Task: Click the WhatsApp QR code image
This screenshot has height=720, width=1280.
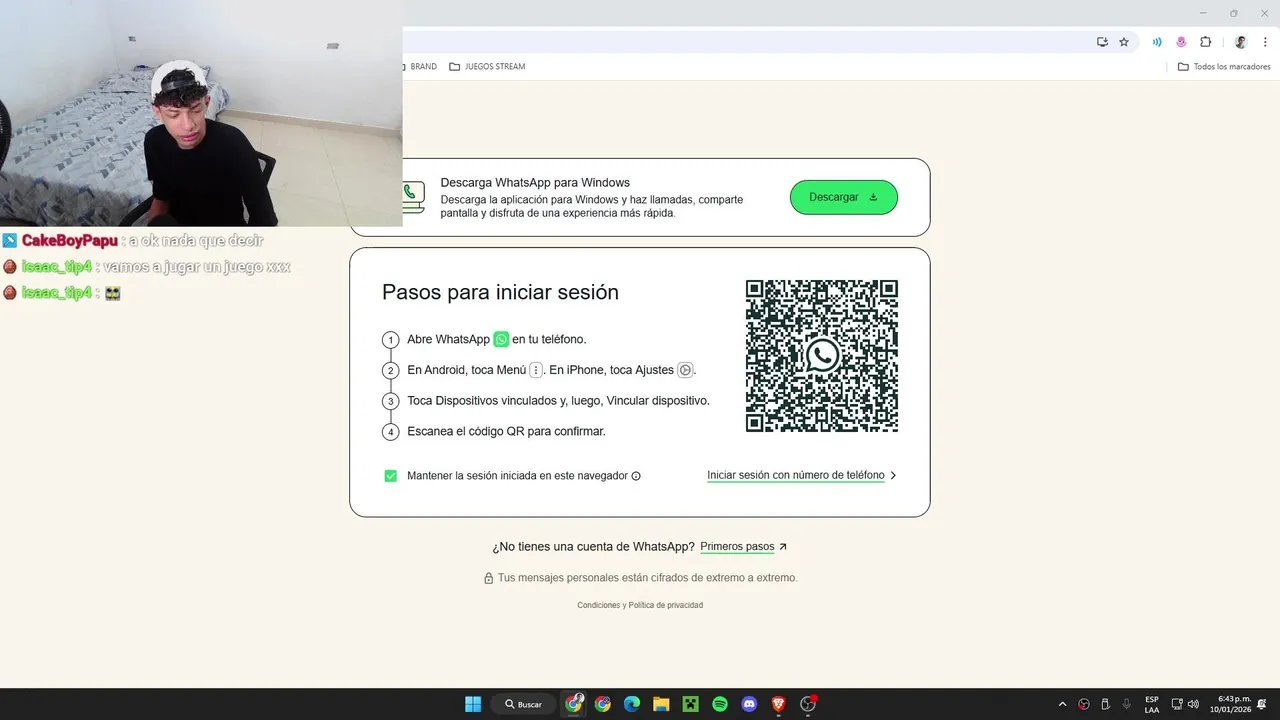Action: pos(822,356)
